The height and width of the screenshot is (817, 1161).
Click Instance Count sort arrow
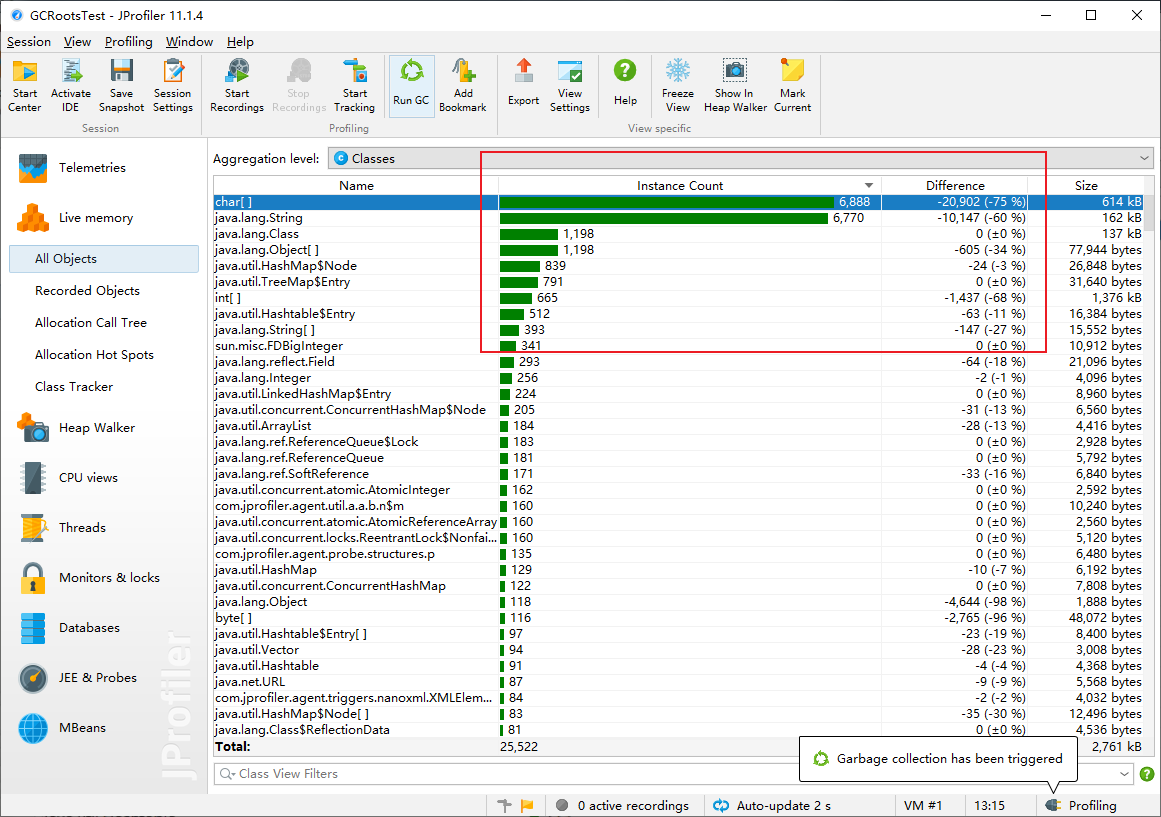(x=869, y=186)
